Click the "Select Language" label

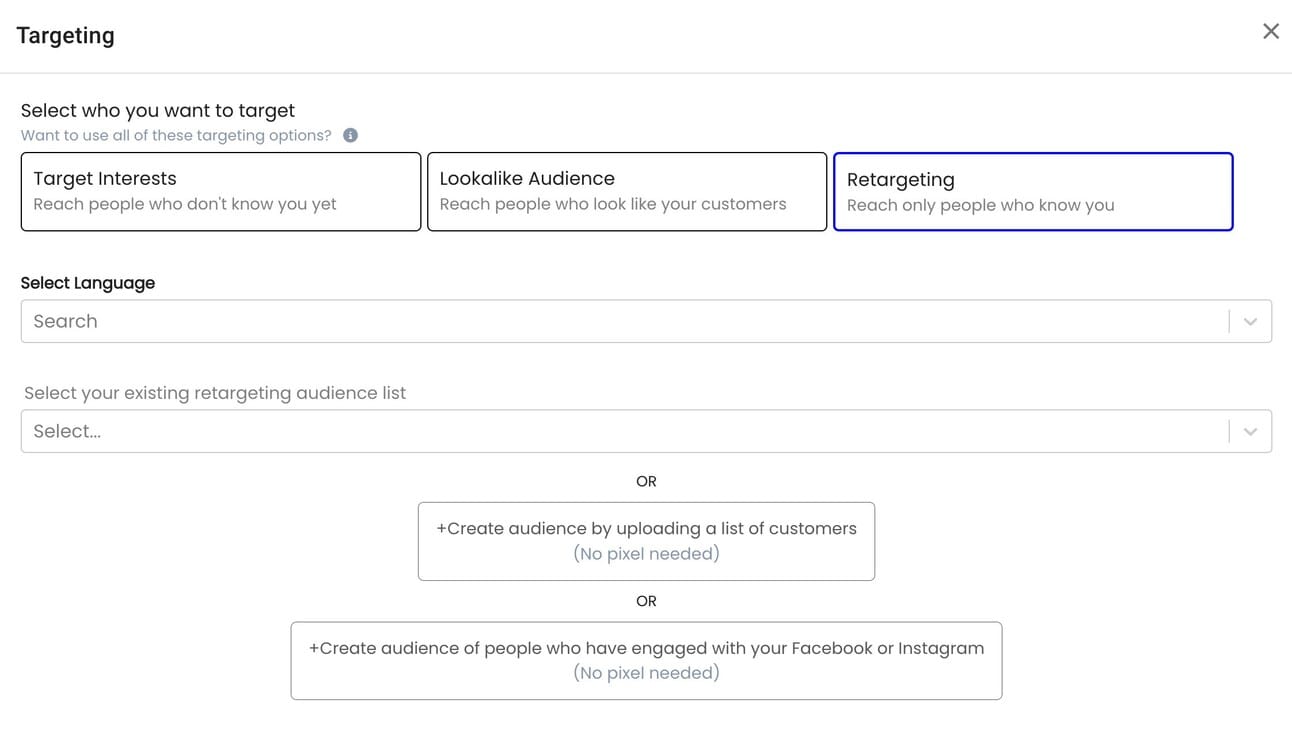pos(88,283)
